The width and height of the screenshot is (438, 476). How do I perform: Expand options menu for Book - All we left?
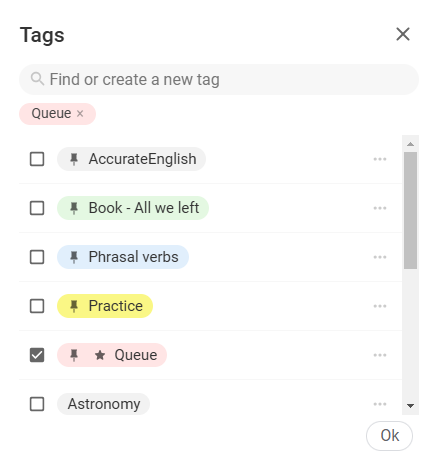380,208
